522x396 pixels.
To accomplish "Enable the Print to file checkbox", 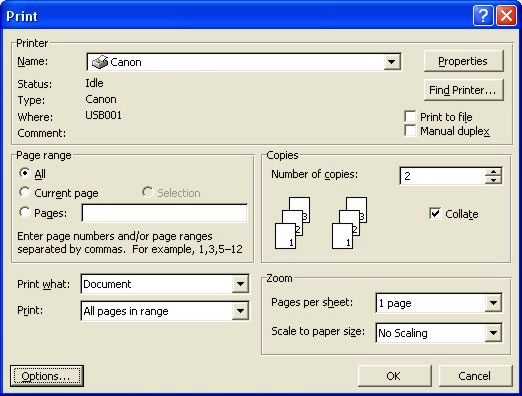I will (410, 117).
